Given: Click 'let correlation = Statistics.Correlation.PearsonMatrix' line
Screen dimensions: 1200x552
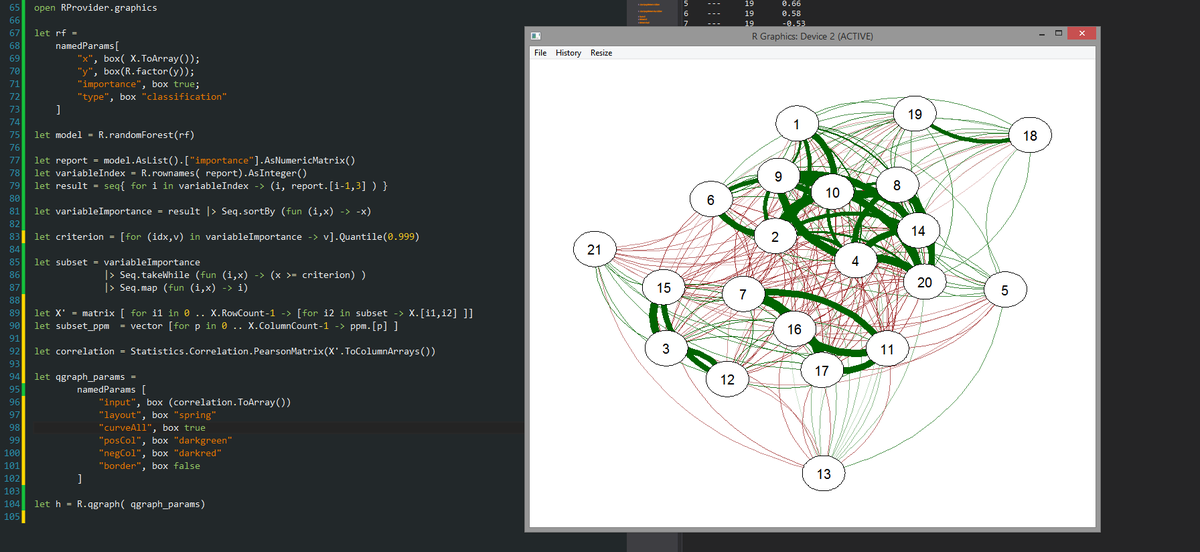Looking at the screenshot, I should [x=234, y=352].
